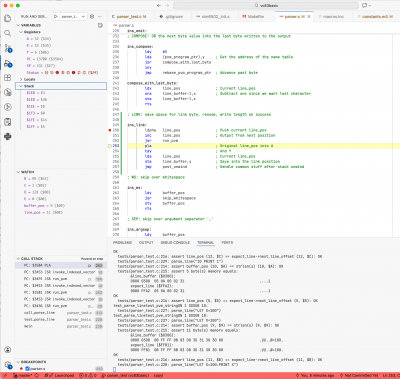Click the Not Committed Yet status item
The height and width of the screenshot is (379, 400).
point(358,375)
